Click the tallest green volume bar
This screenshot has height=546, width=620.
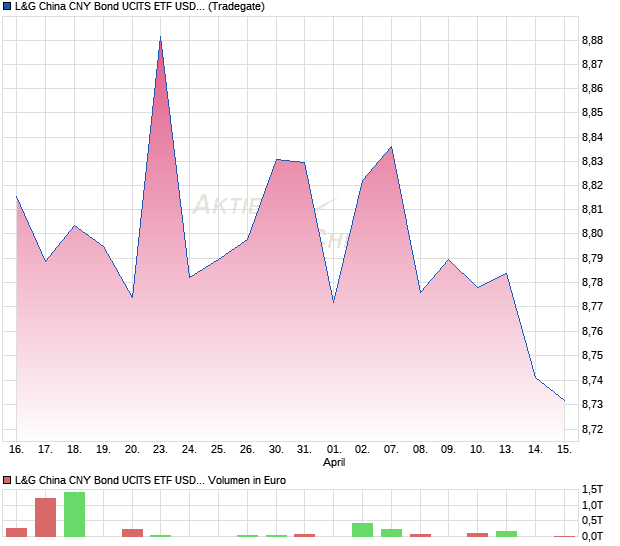[74, 514]
